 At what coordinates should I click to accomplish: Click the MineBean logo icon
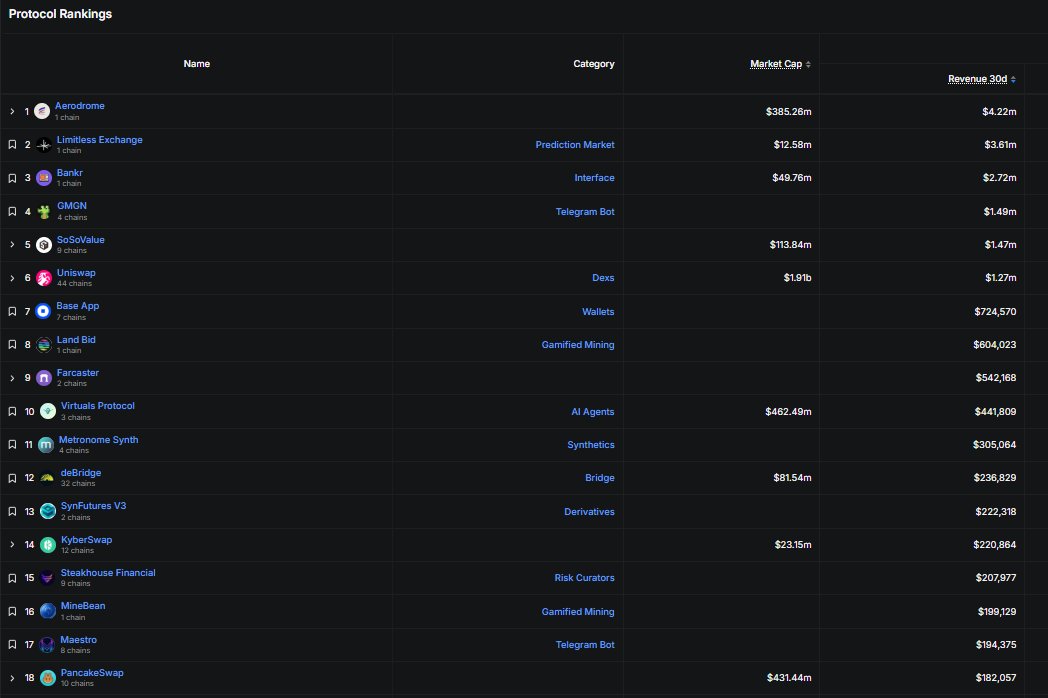(48, 611)
